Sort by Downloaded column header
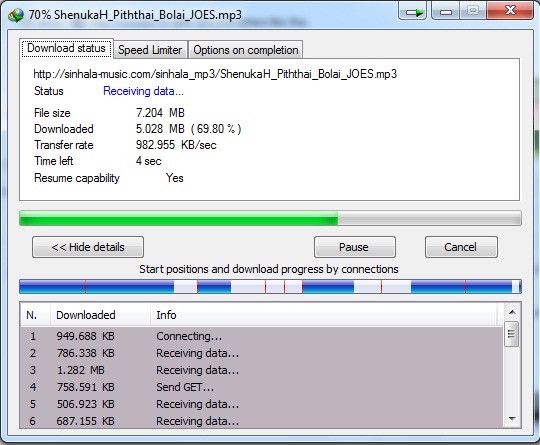Viewport: 540px width, 445px height. click(100, 315)
